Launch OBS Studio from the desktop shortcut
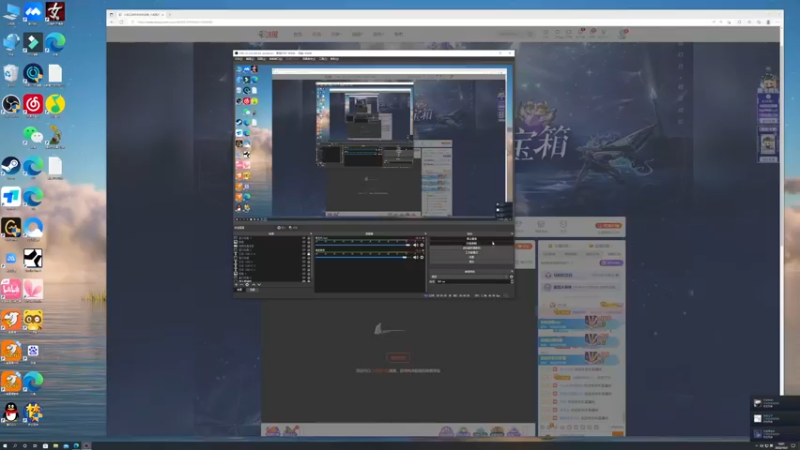Image resolution: width=800 pixels, height=450 pixels. pyautogui.click(x=11, y=104)
